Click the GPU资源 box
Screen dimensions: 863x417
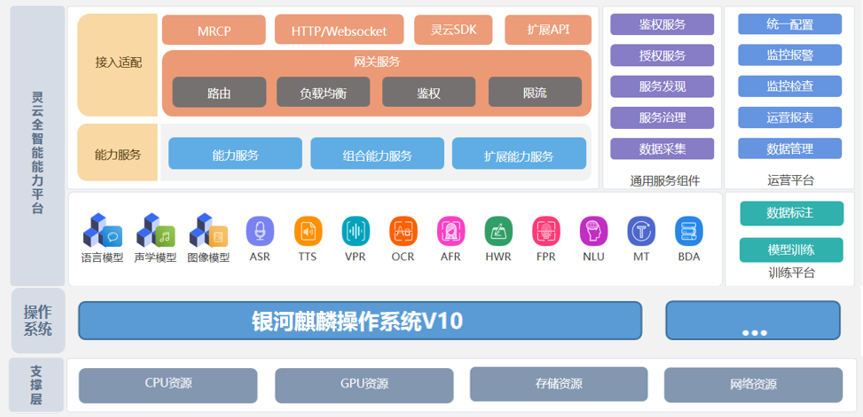[x=364, y=385]
